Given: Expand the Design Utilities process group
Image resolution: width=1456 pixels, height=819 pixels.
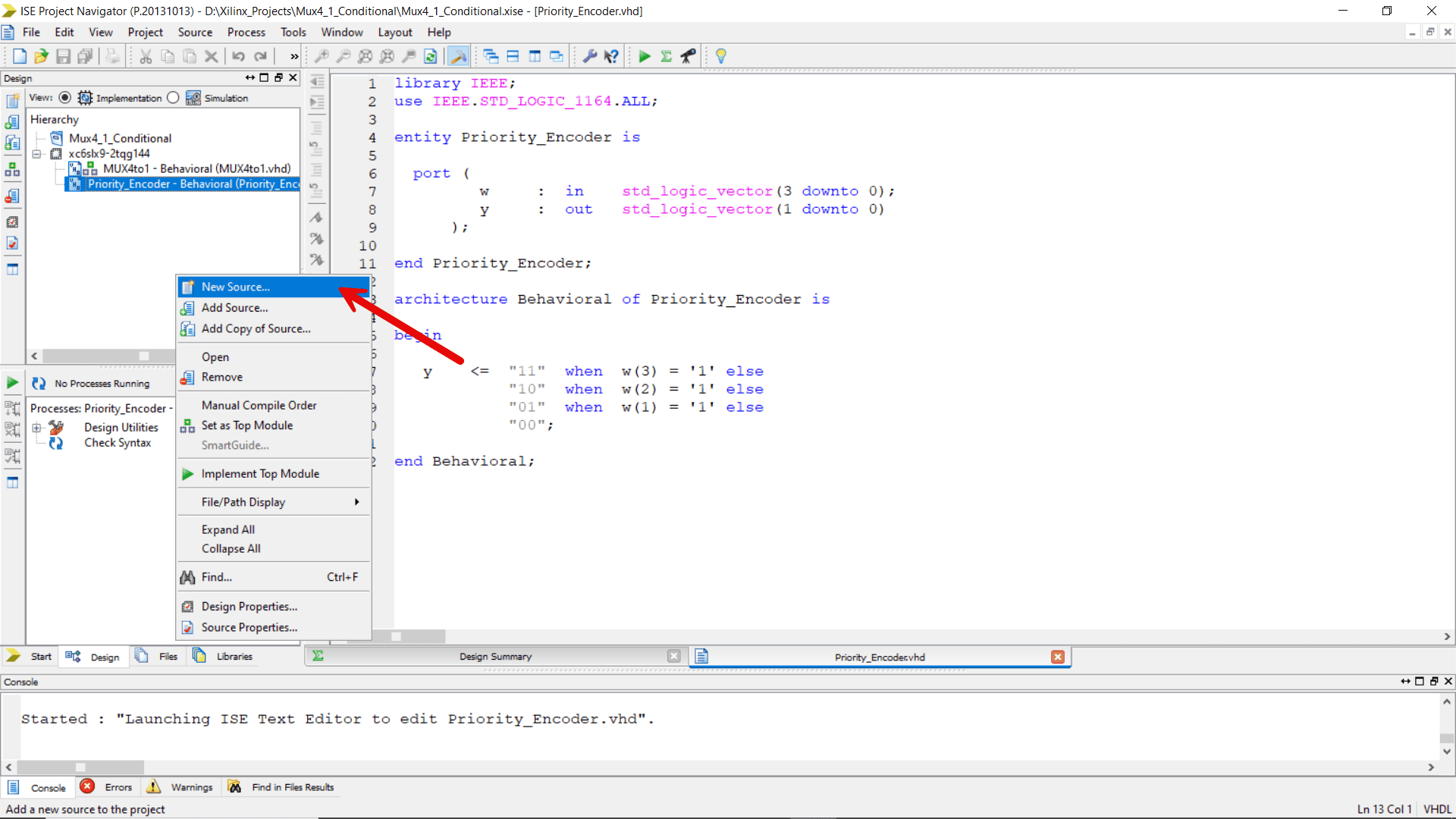Looking at the screenshot, I should pos(38,427).
